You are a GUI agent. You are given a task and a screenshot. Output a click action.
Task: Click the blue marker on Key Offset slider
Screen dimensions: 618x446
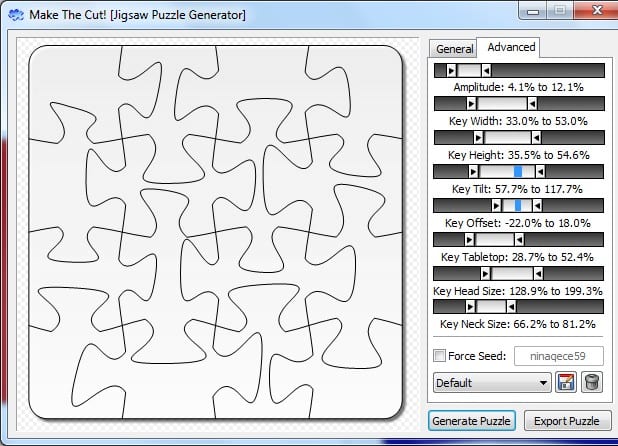point(518,205)
